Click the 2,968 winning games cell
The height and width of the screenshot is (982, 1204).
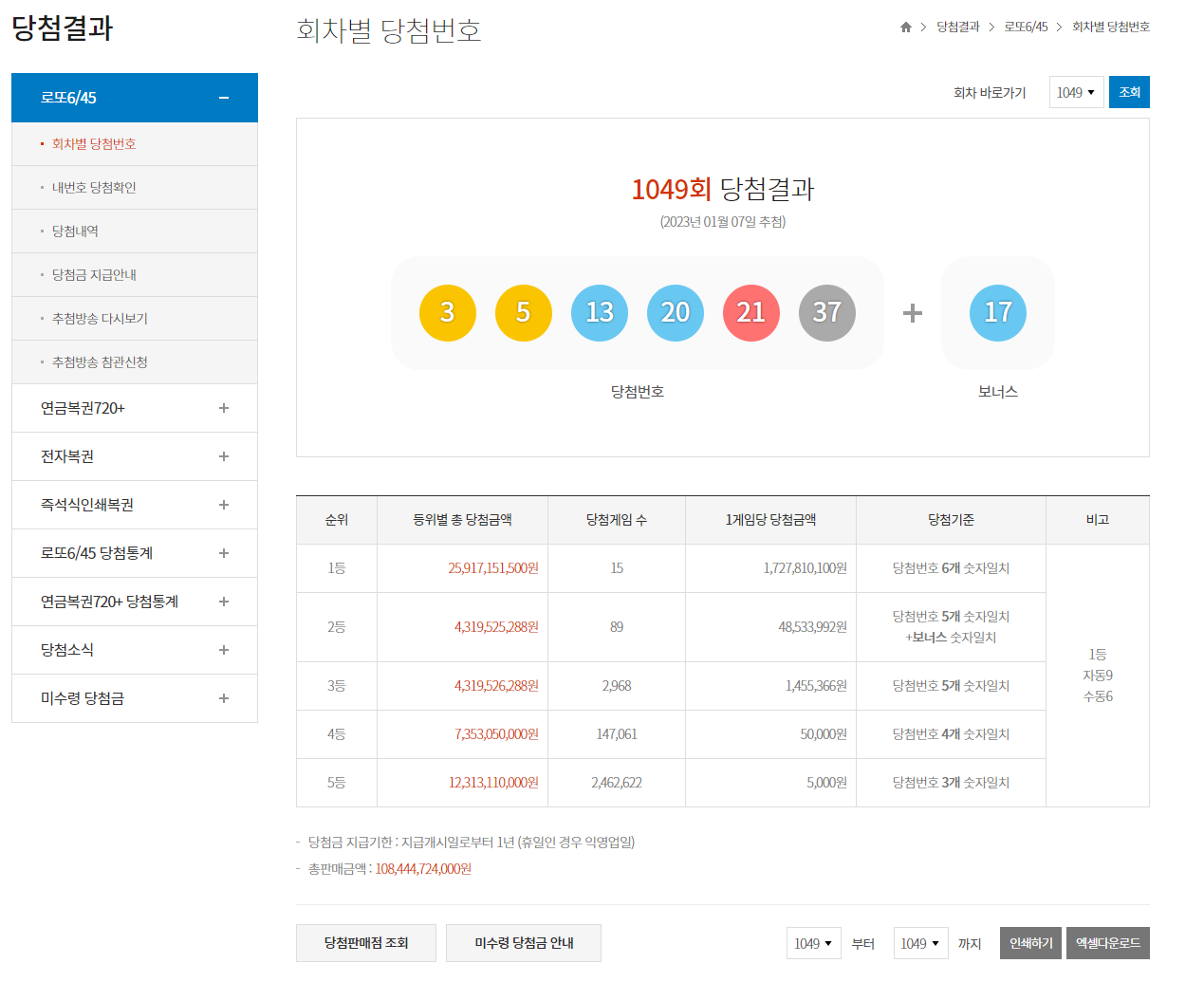pyautogui.click(x=617, y=686)
